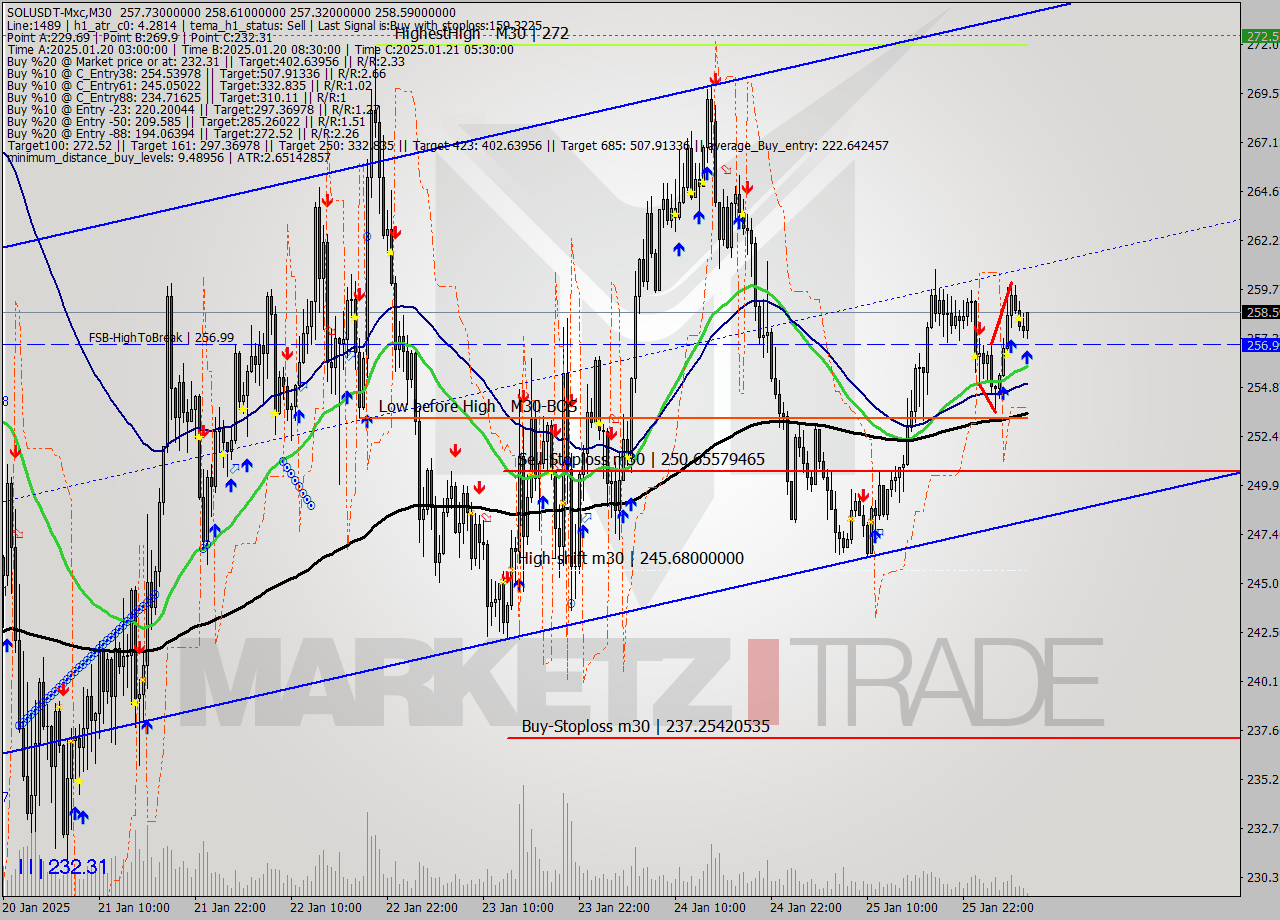Click the 235.2 price axis value

[x=1261, y=780]
